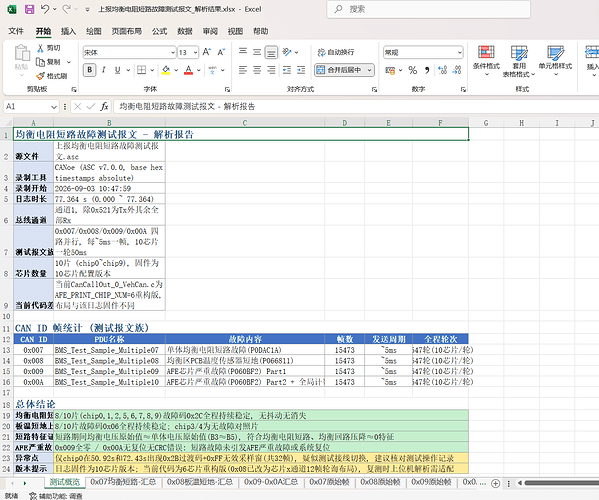599x500 pixels.
Task: Click the Save icon in title bar
Action: pos(29,9)
